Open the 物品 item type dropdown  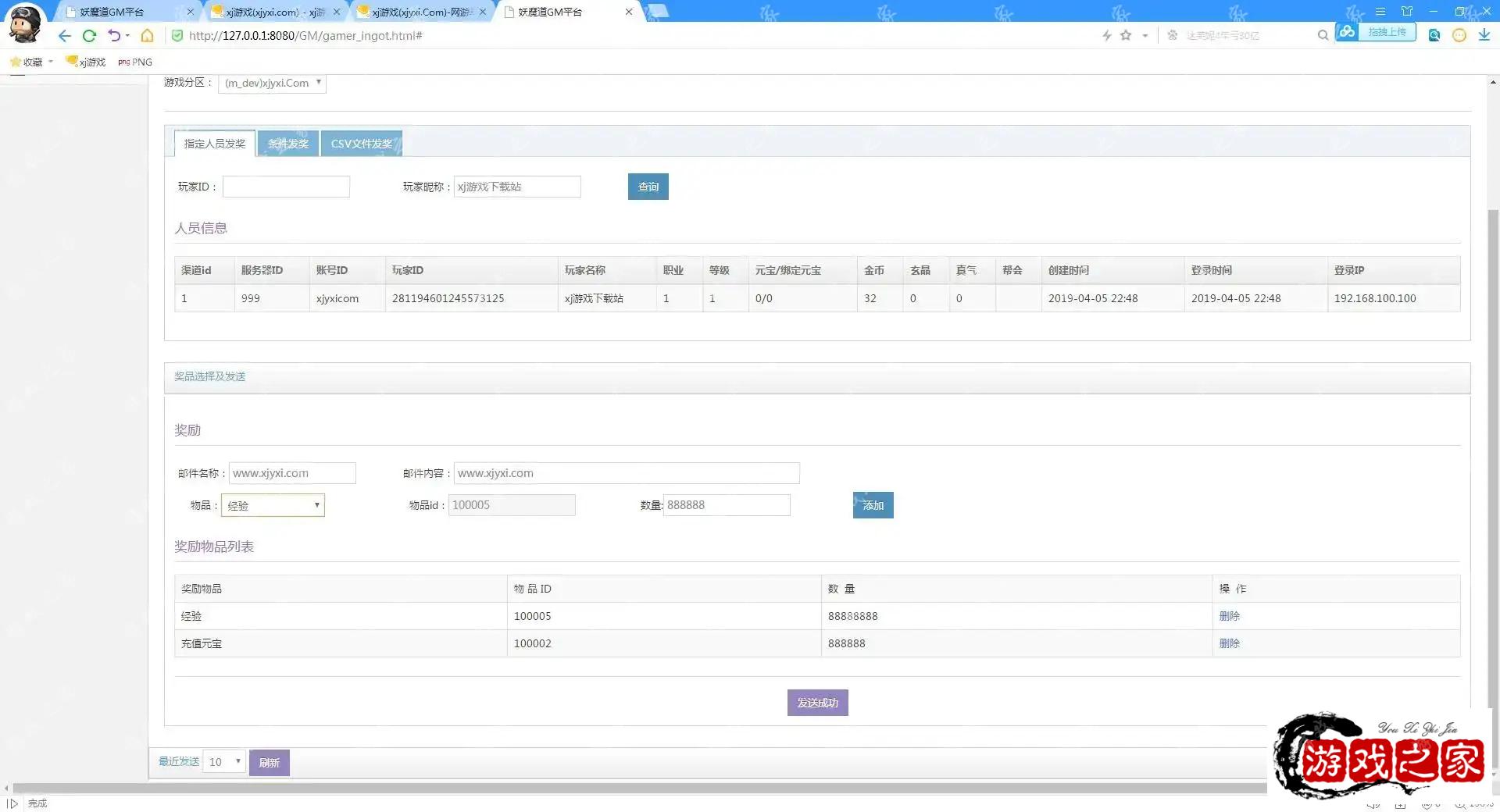(273, 505)
